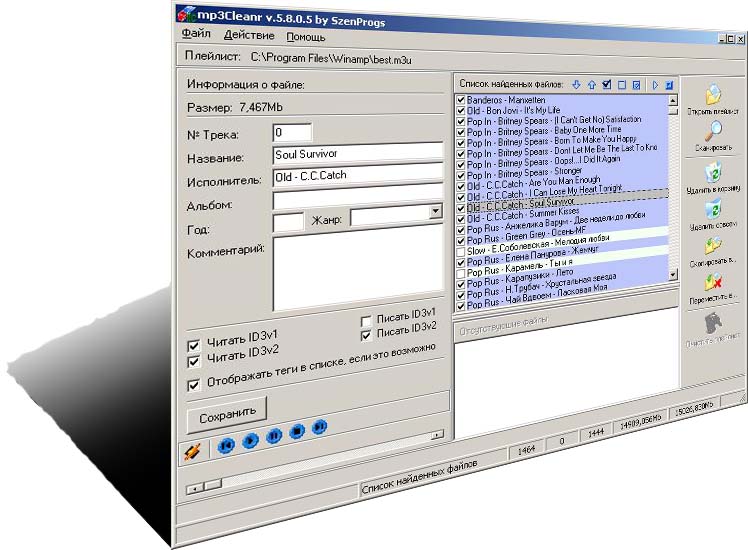
Task: Click the status bar value 1464
Action: coord(527,451)
